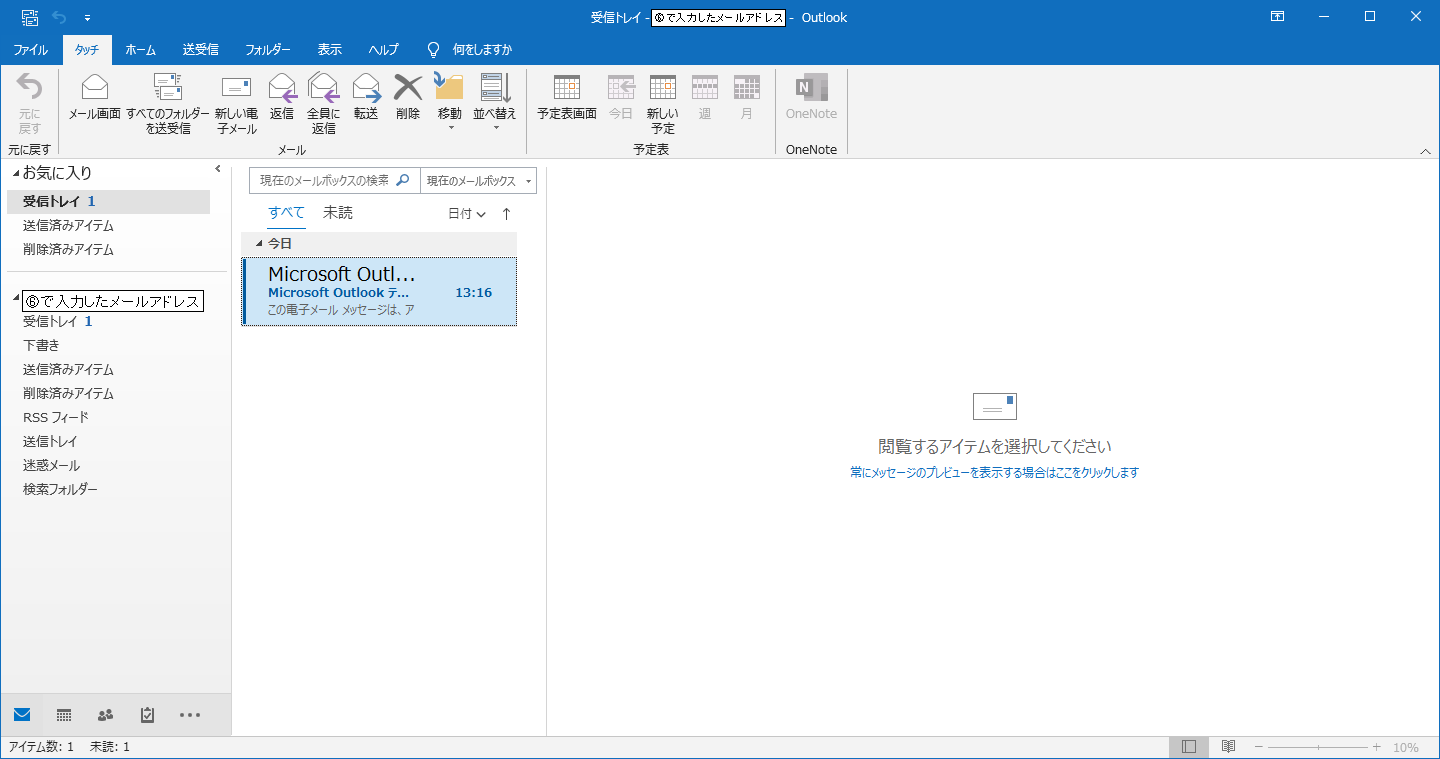This screenshot has height=759, width=1440.
Task: Open the 送受信 tab
Action: click(200, 50)
